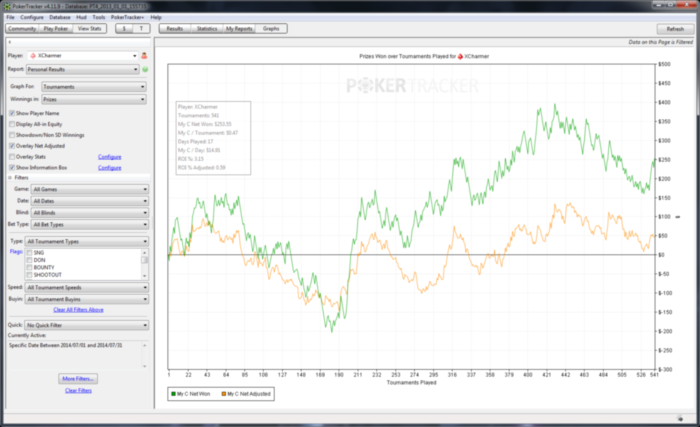The image size is (700, 427).
Task: Click the player icon beside XCharmer dropdown
Action: point(144,56)
